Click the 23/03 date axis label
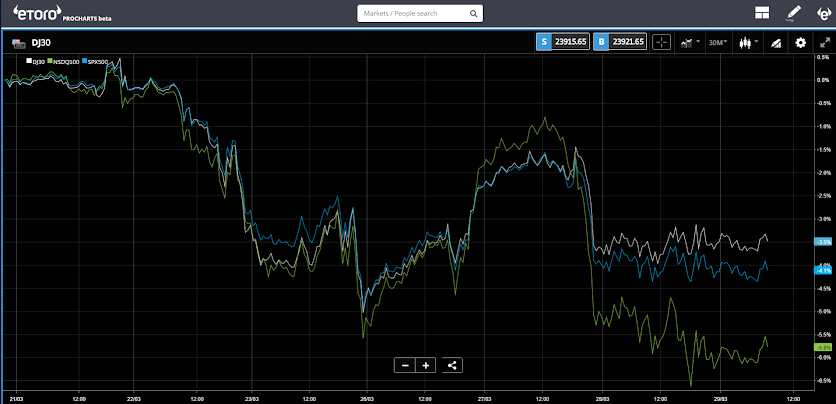Viewport: 836px width, 404px height. coord(251,398)
